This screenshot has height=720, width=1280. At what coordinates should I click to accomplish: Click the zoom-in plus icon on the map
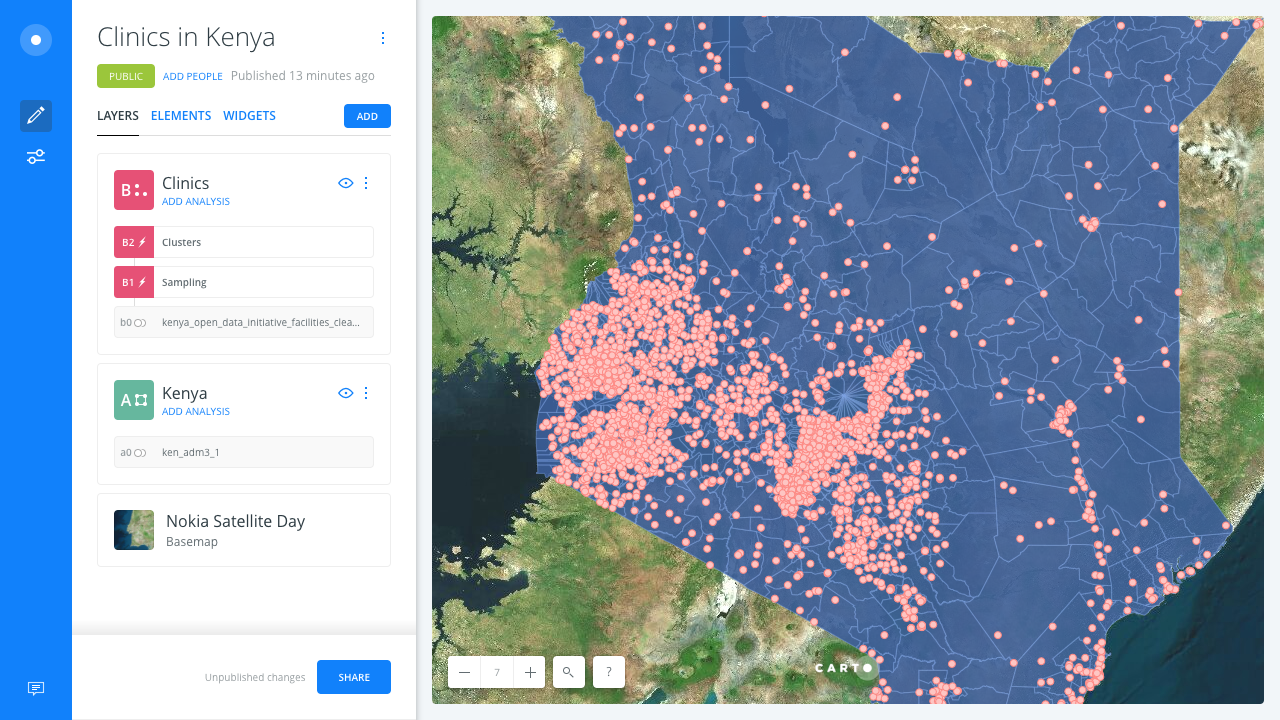529,672
